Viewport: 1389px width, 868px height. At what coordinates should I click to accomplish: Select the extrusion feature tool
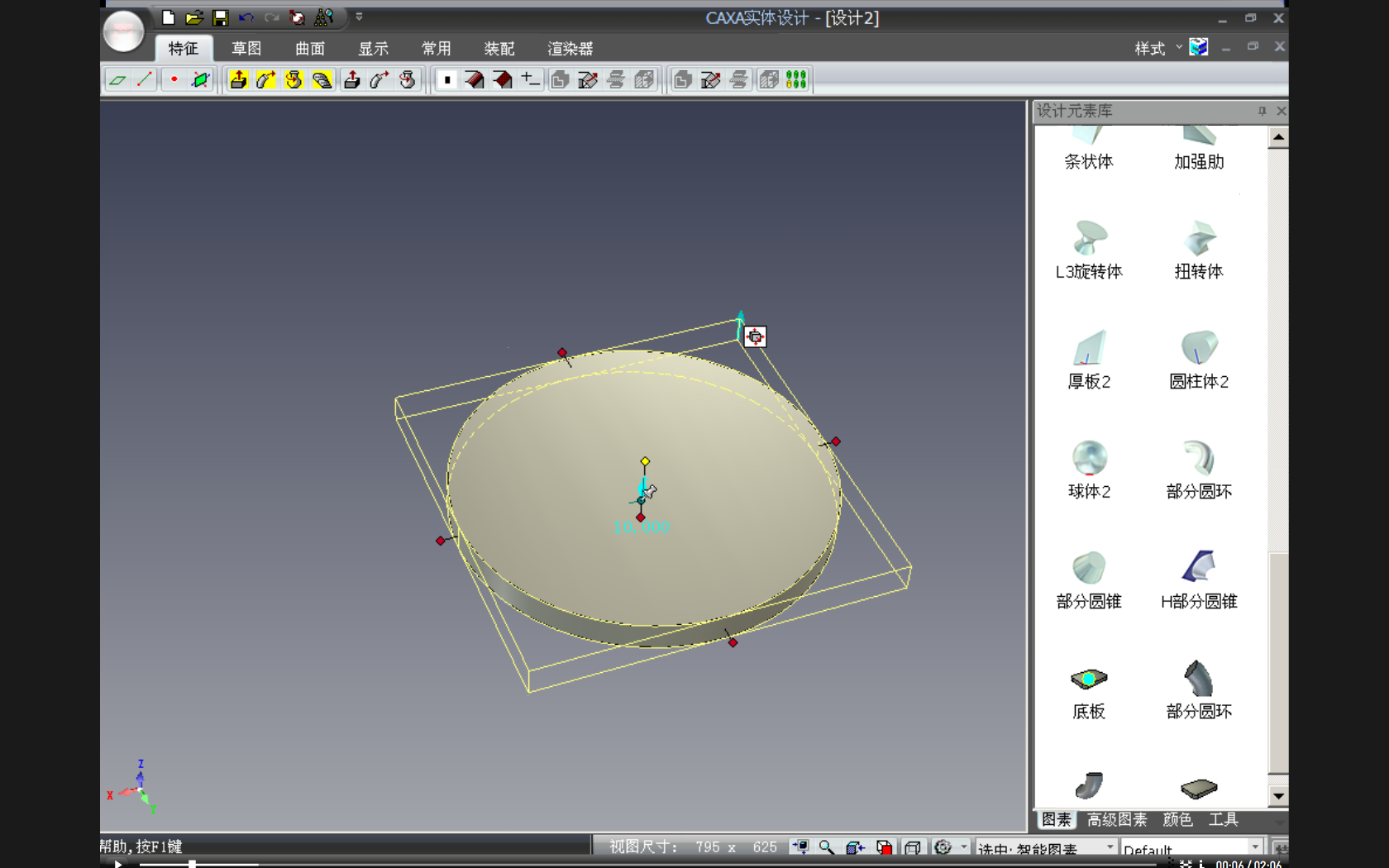(x=238, y=79)
